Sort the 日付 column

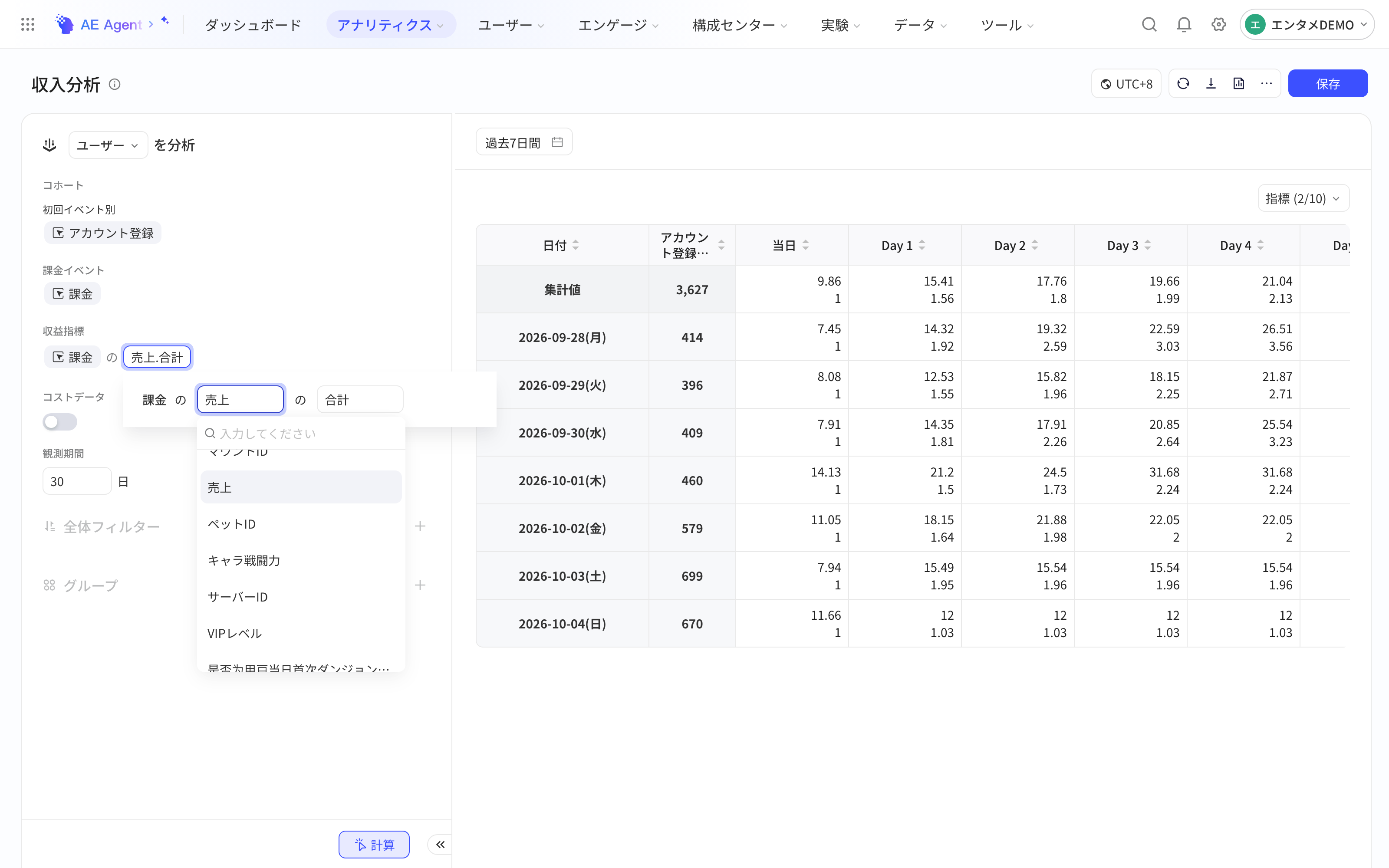pyautogui.click(x=576, y=245)
